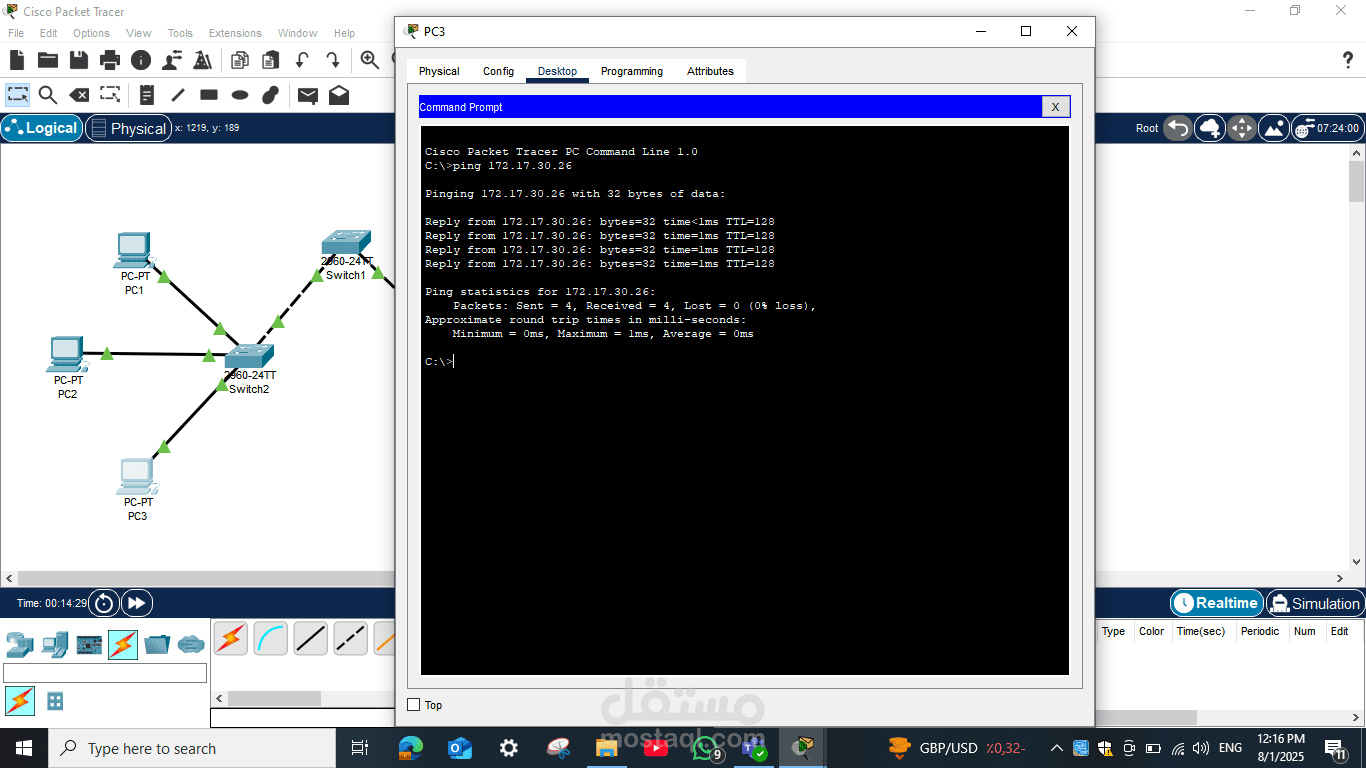The width and height of the screenshot is (1366, 768).
Task: Click the Redo arrow icon
Action: coord(332,60)
